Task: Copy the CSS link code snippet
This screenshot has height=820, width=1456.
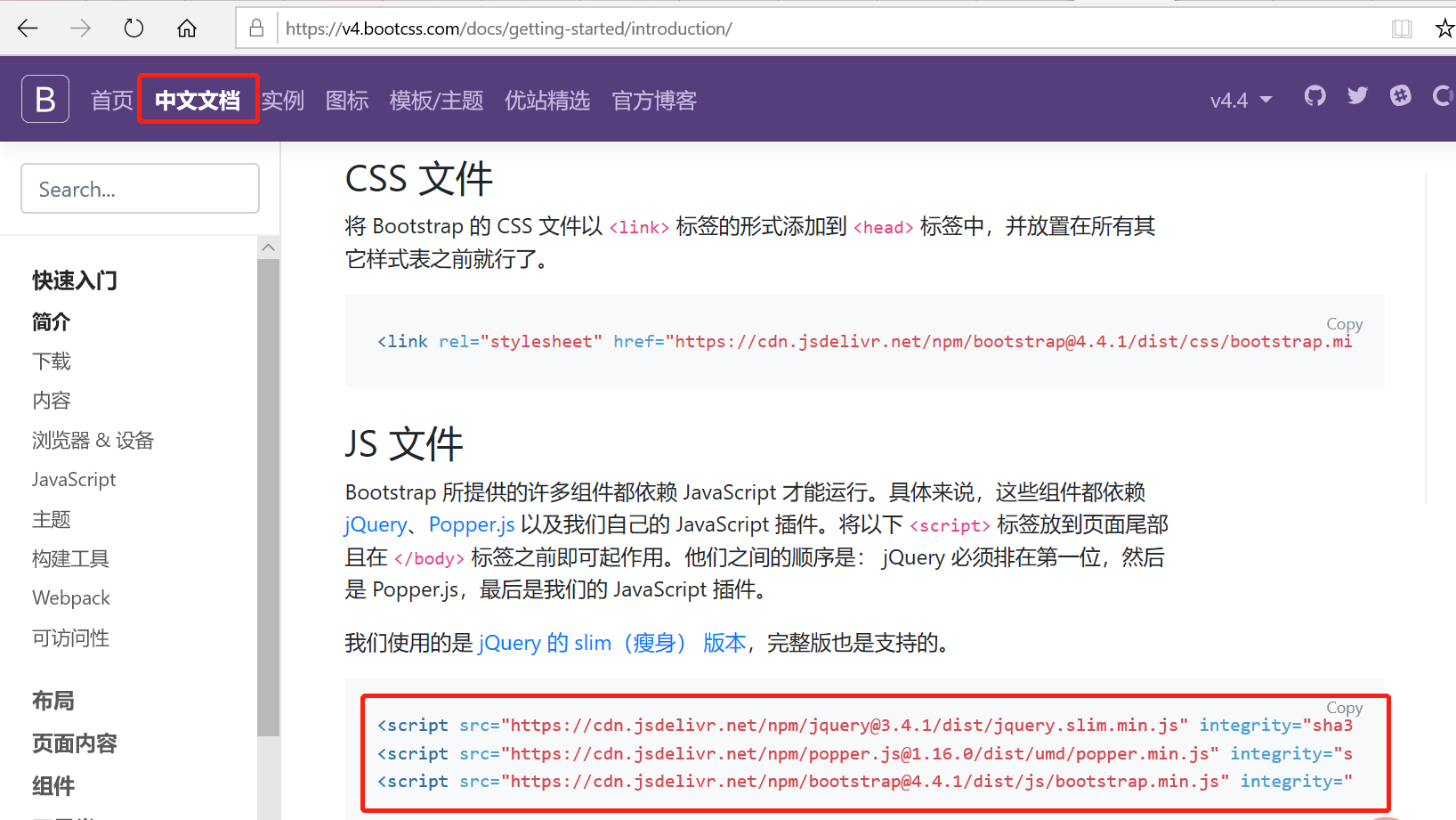Action: pyautogui.click(x=1344, y=324)
